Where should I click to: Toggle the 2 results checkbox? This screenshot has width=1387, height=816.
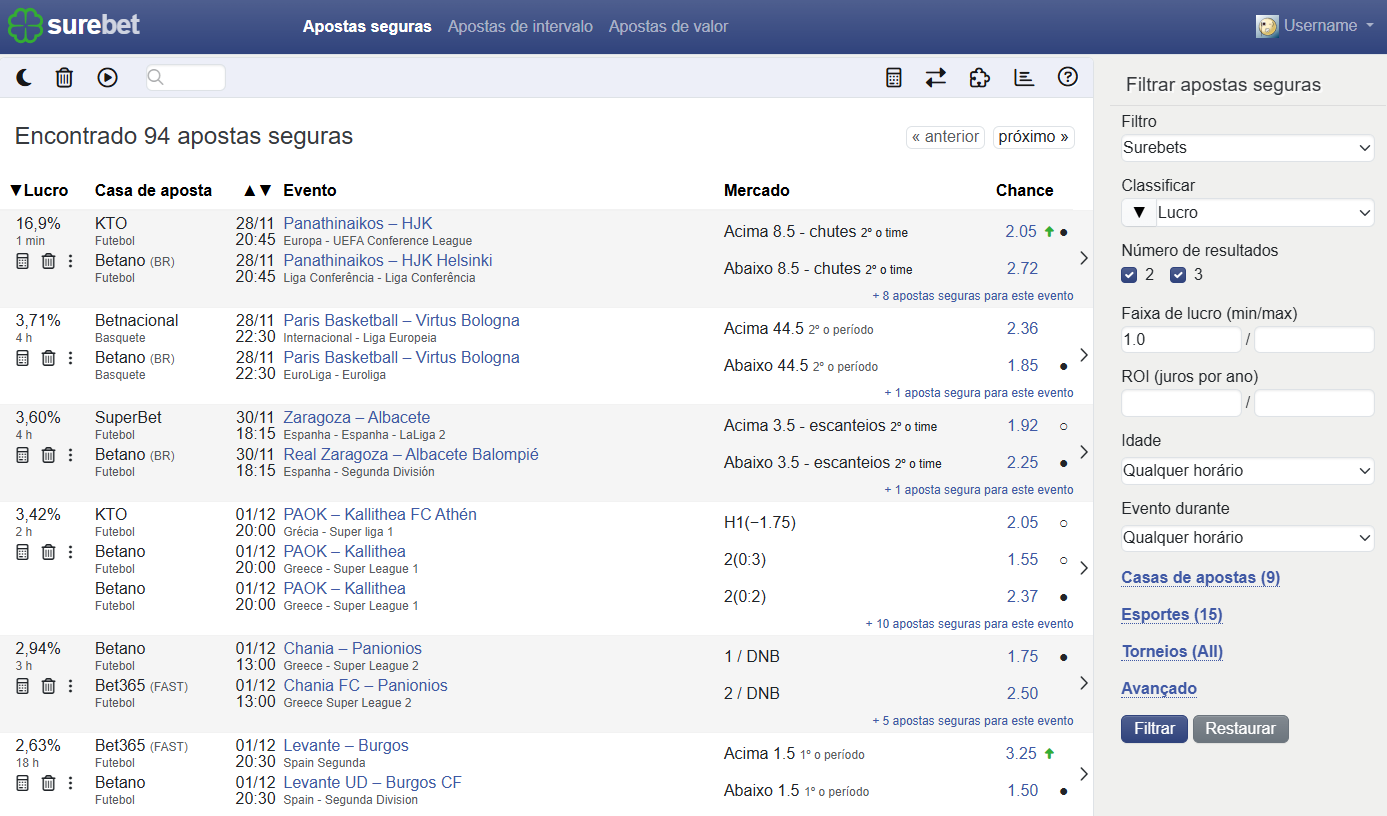1129,275
